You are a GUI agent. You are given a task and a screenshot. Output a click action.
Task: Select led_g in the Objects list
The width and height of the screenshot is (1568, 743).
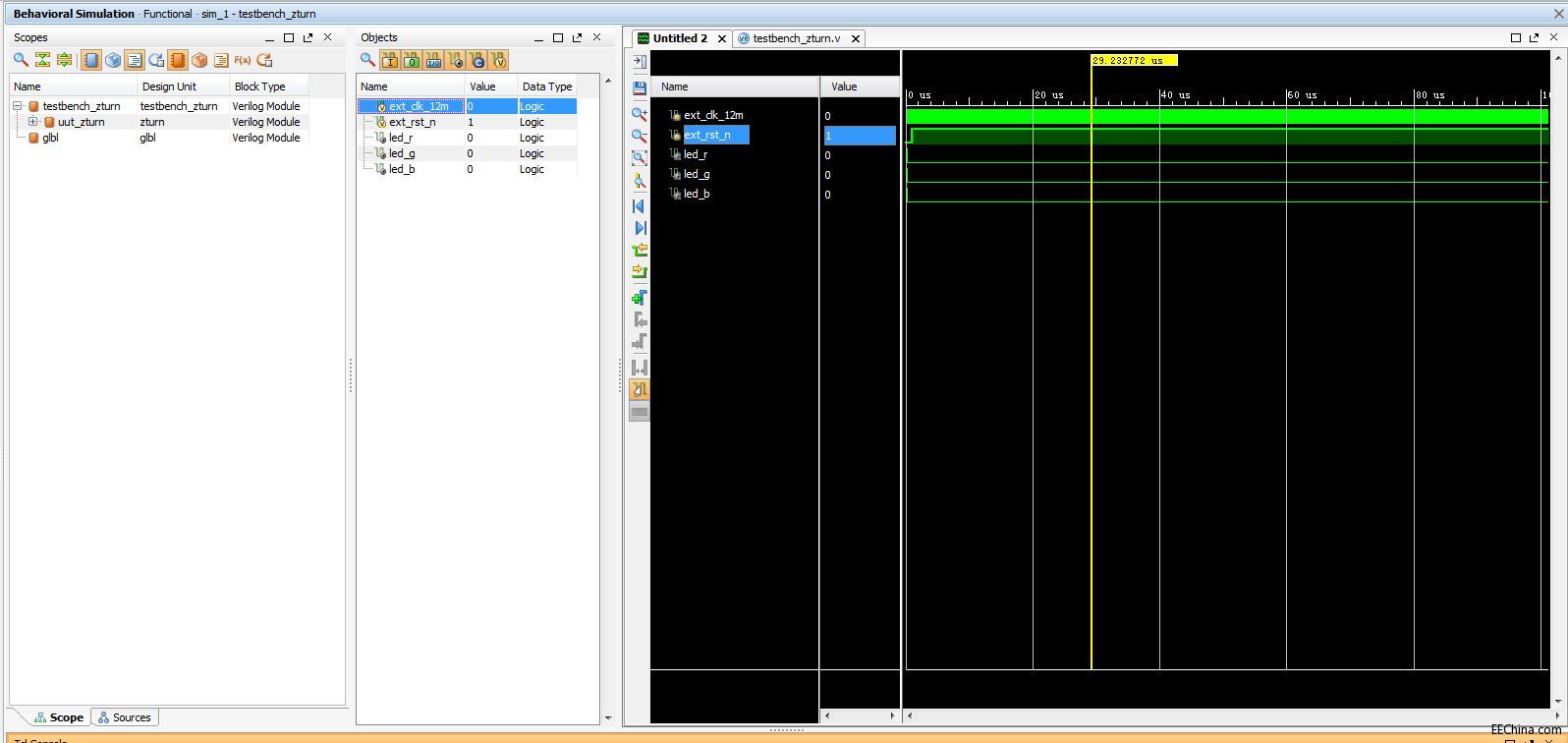pyautogui.click(x=402, y=153)
